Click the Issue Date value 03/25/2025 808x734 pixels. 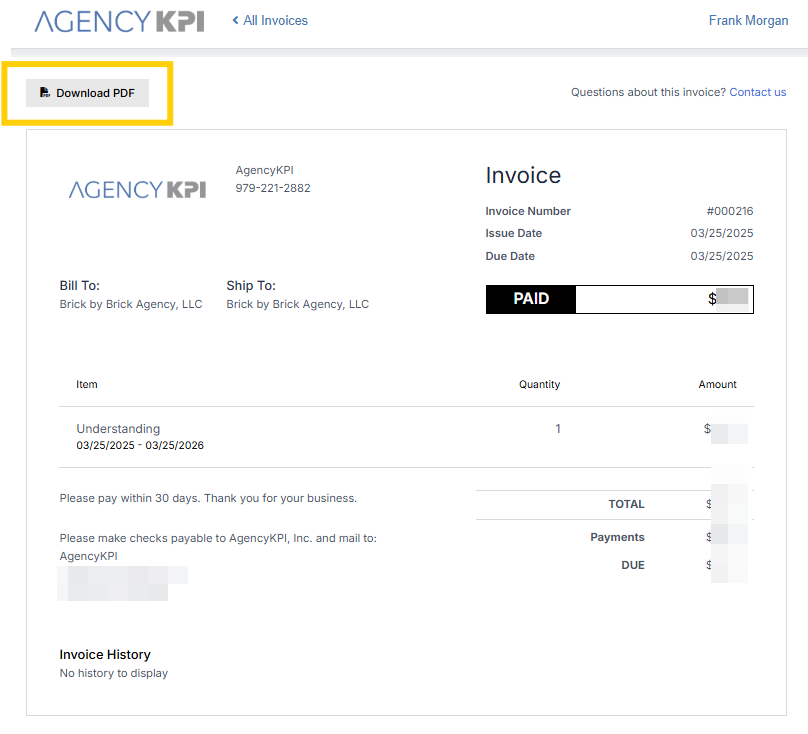721,233
